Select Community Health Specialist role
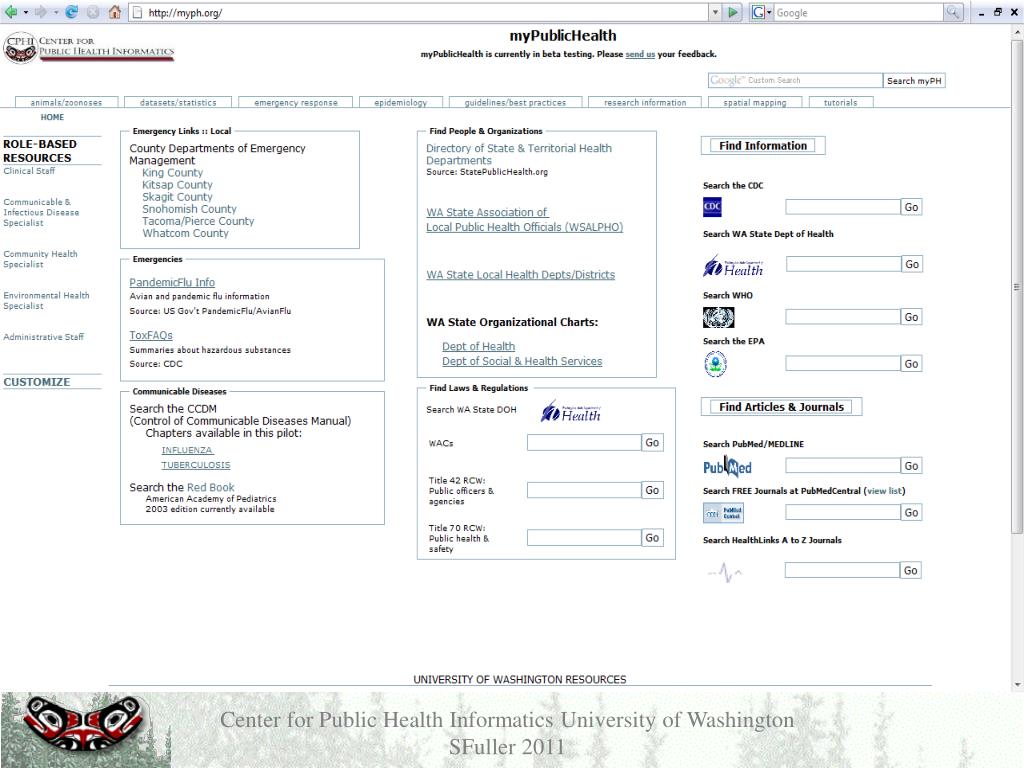This screenshot has height=768, width=1024. (x=40, y=259)
